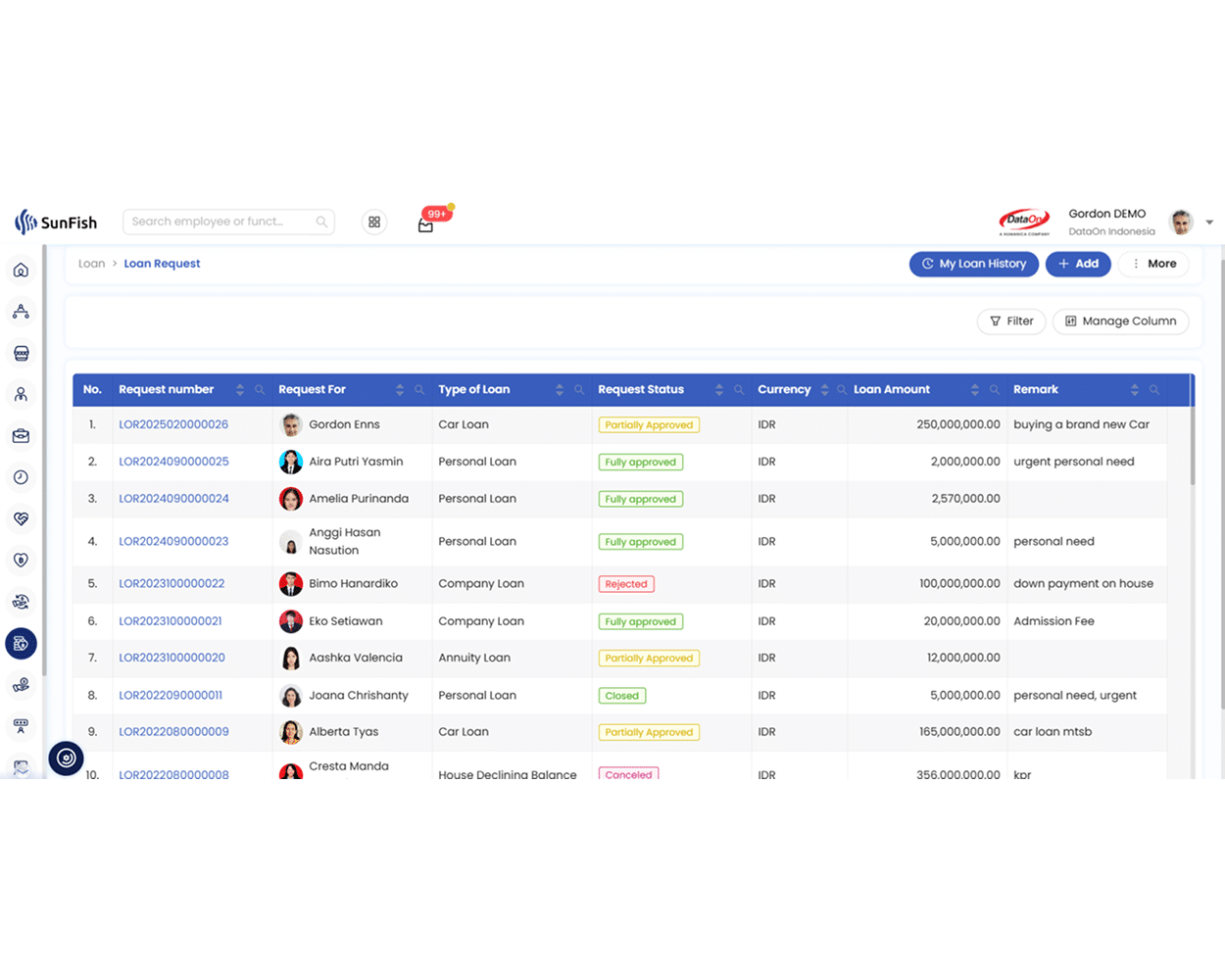
Task: Select the Briefcase module icon in sidebar
Action: [21, 435]
